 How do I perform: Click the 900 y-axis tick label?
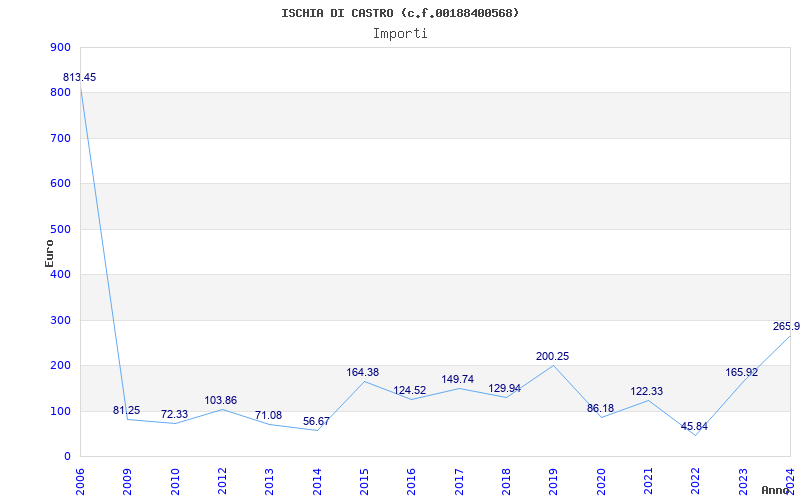click(x=61, y=47)
